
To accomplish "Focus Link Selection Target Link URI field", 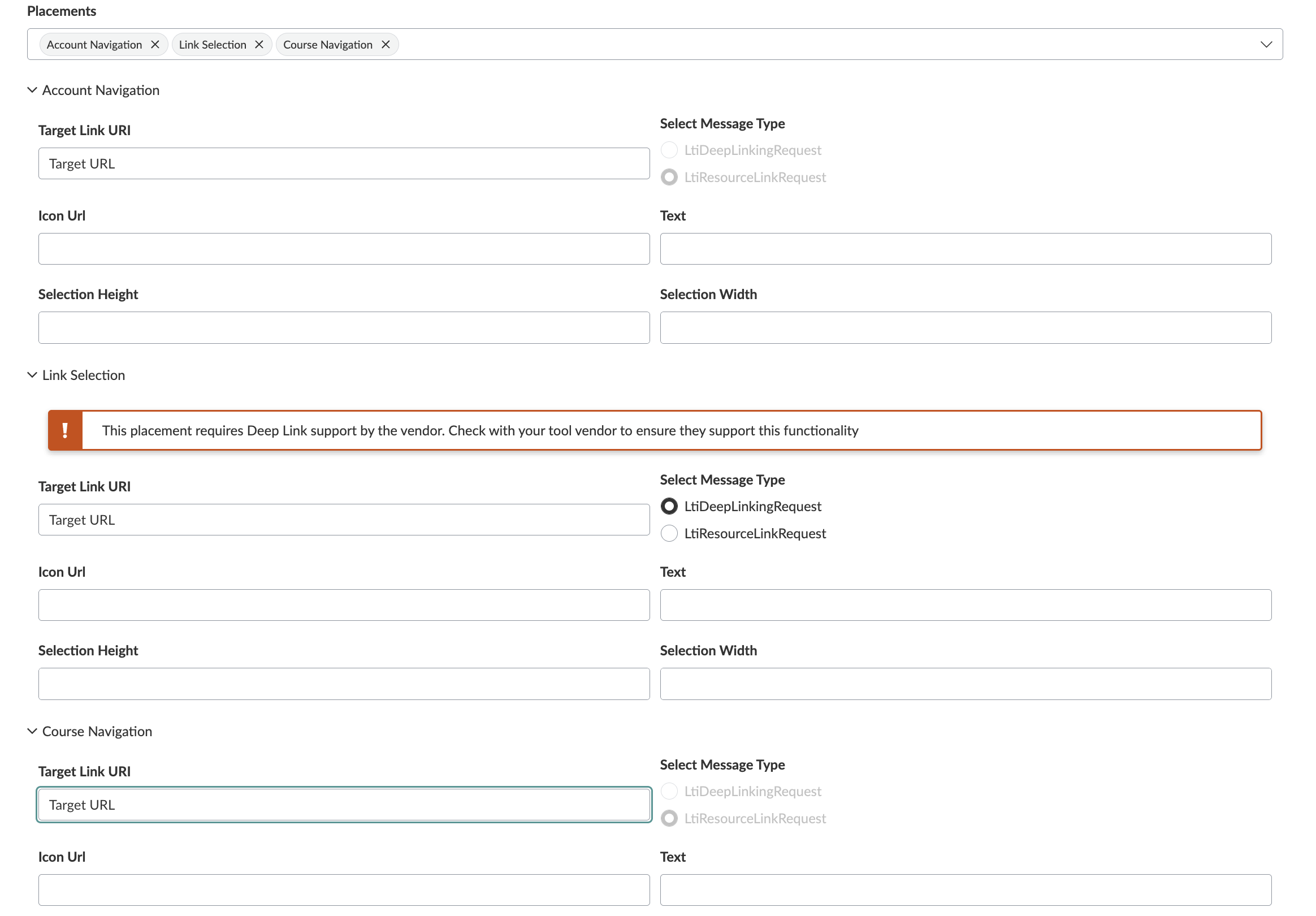I will (x=344, y=520).
